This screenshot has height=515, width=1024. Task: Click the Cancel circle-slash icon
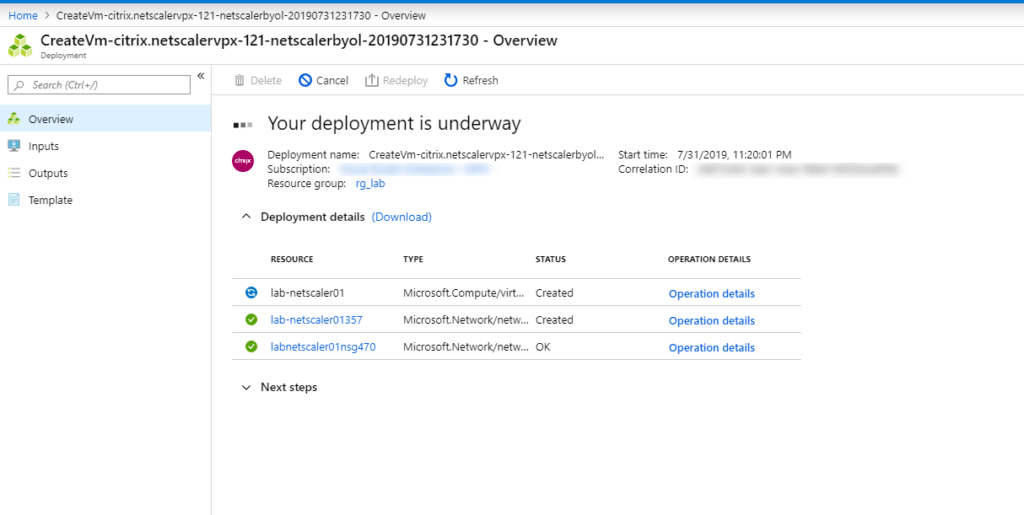coord(305,80)
